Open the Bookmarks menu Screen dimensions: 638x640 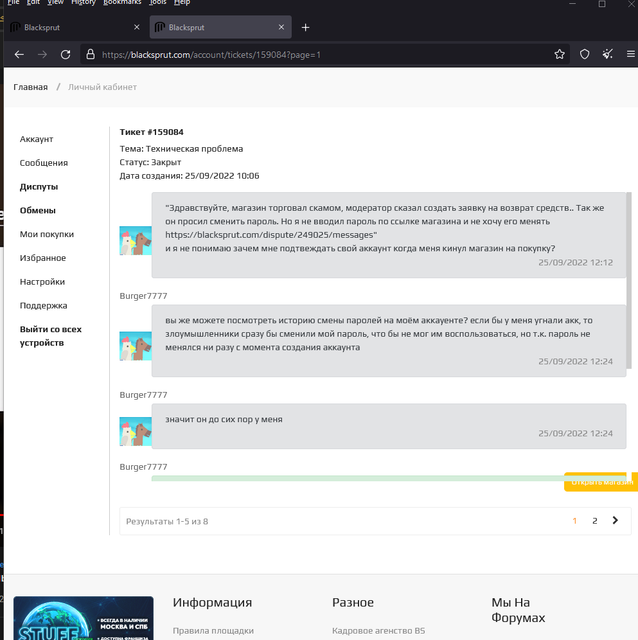click(122, 2)
